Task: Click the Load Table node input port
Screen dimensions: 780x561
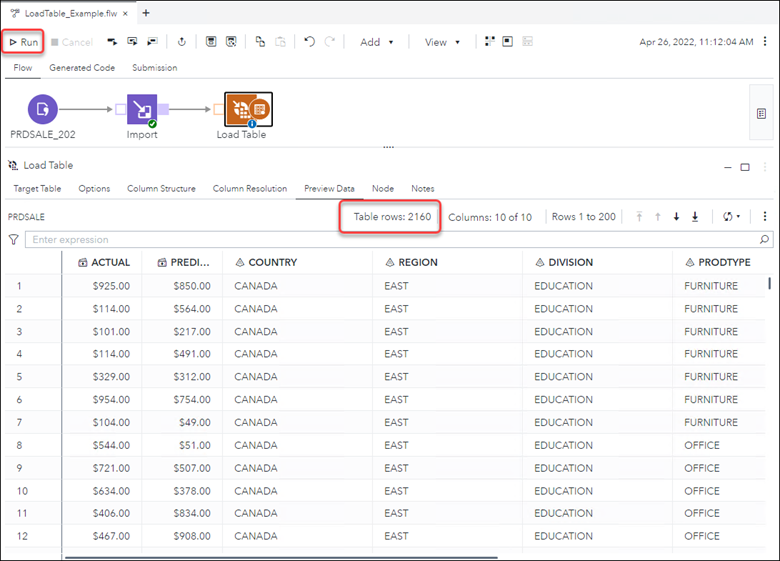Action: tap(218, 109)
